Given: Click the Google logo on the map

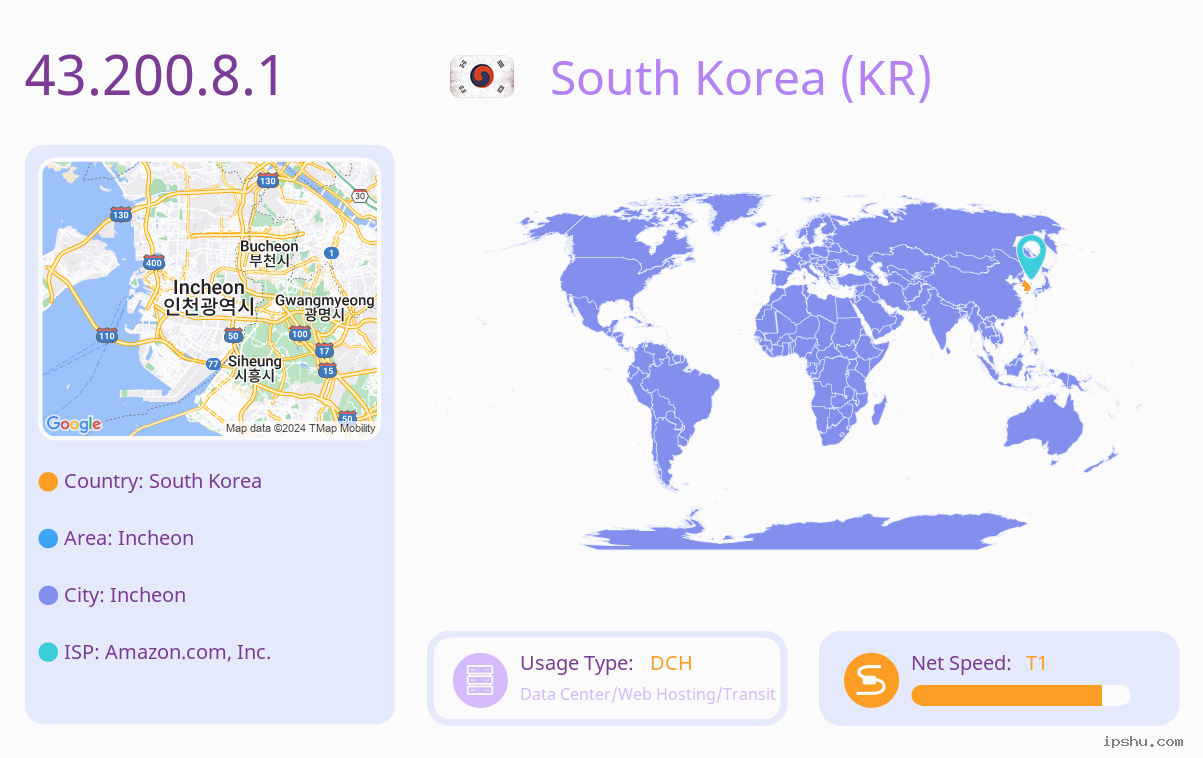Looking at the screenshot, I should [74, 424].
